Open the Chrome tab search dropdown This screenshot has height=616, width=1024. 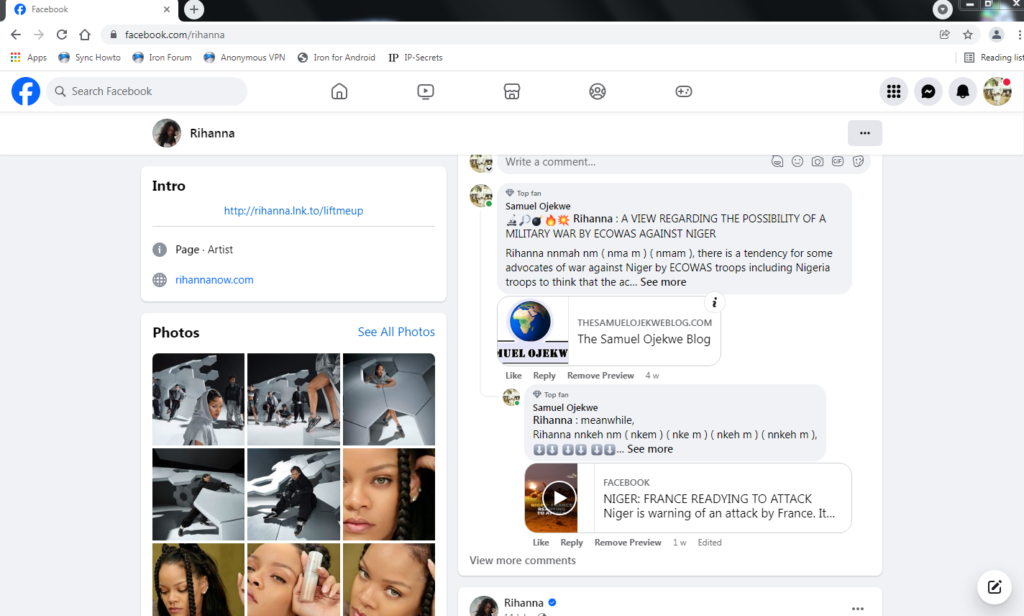pos(942,9)
